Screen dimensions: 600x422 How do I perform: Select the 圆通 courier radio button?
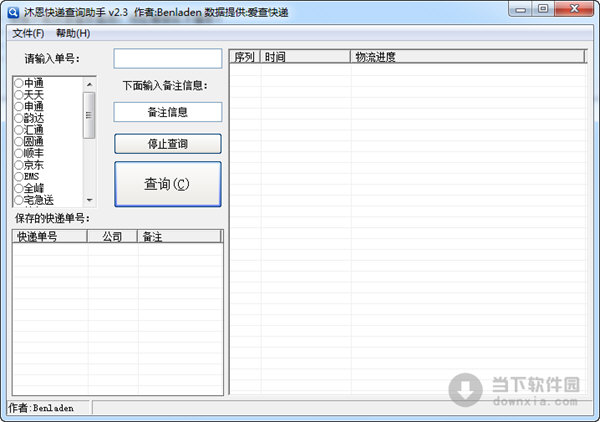pos(19,142)
